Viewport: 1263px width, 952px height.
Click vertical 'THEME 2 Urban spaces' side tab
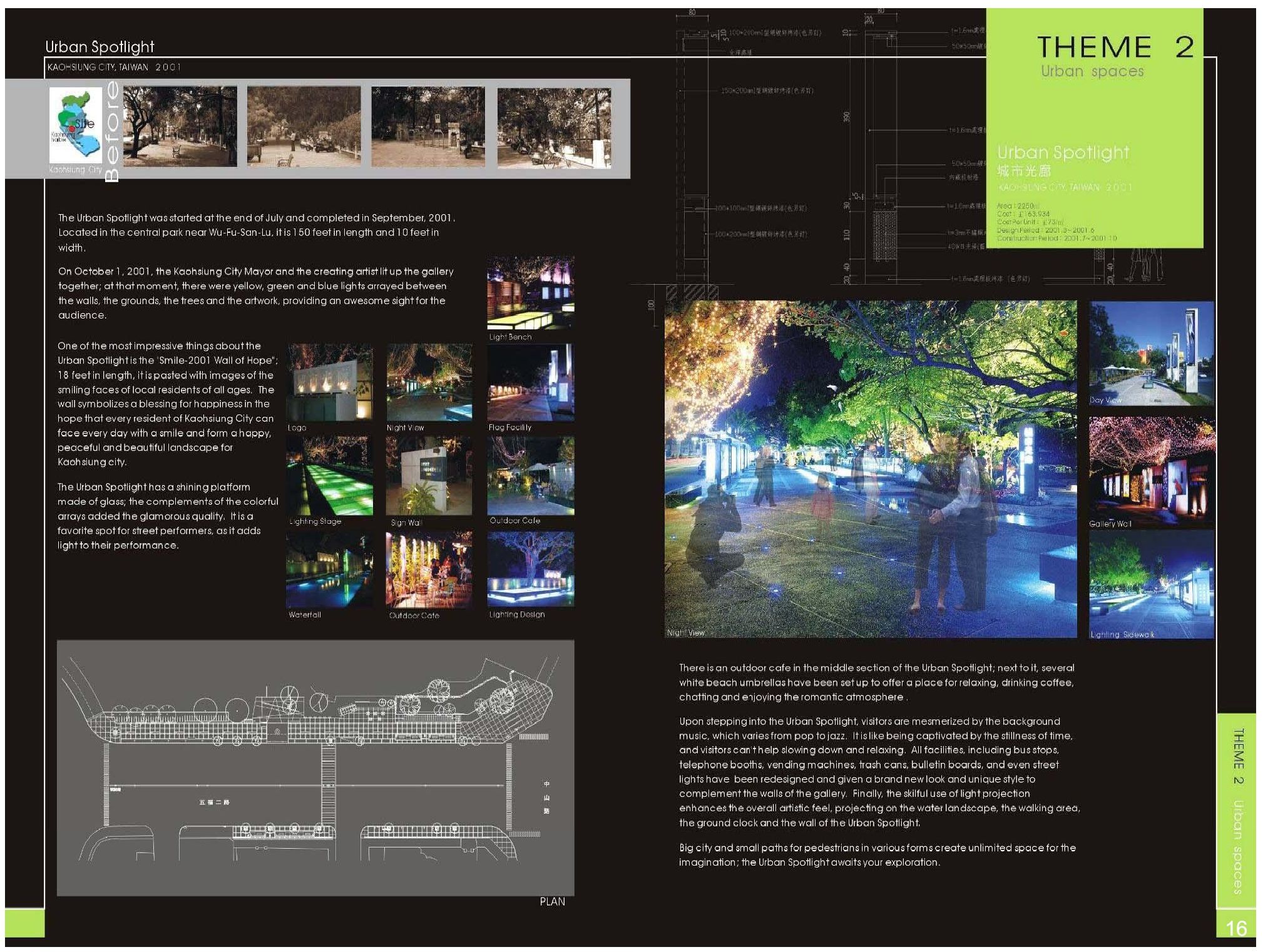click(1237, 811)
